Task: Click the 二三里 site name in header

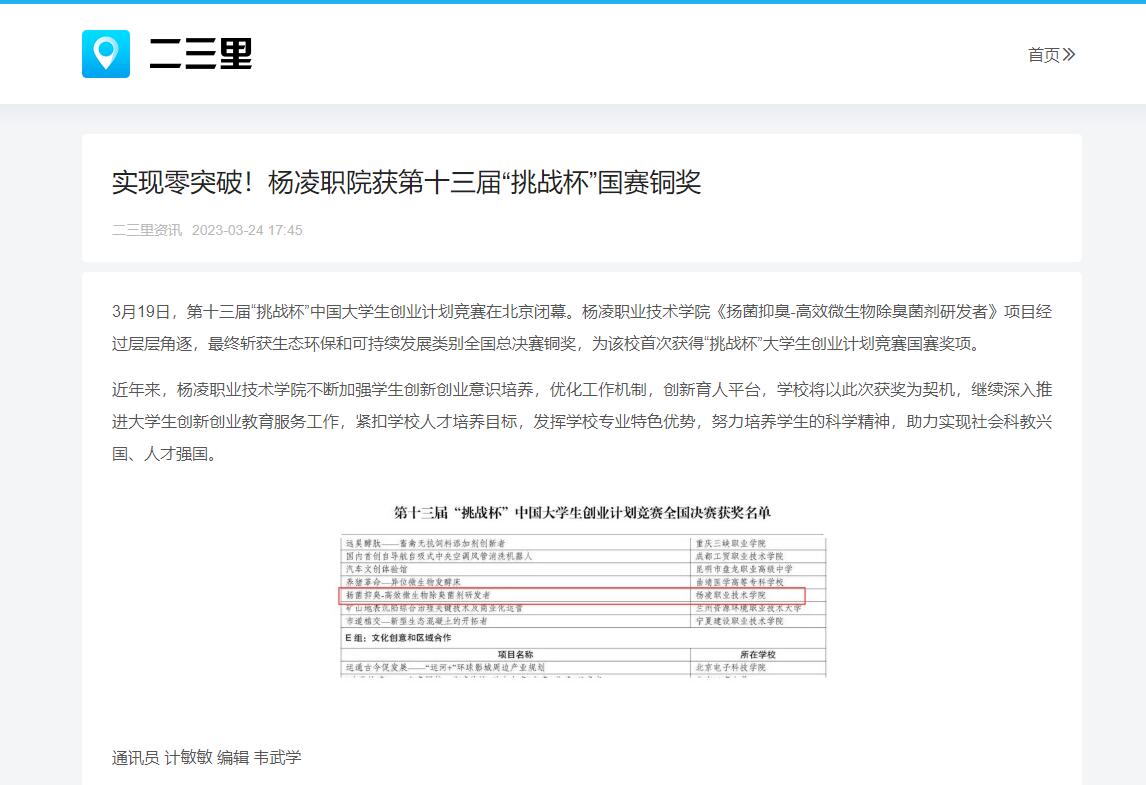Action: (x=200, y=54)
